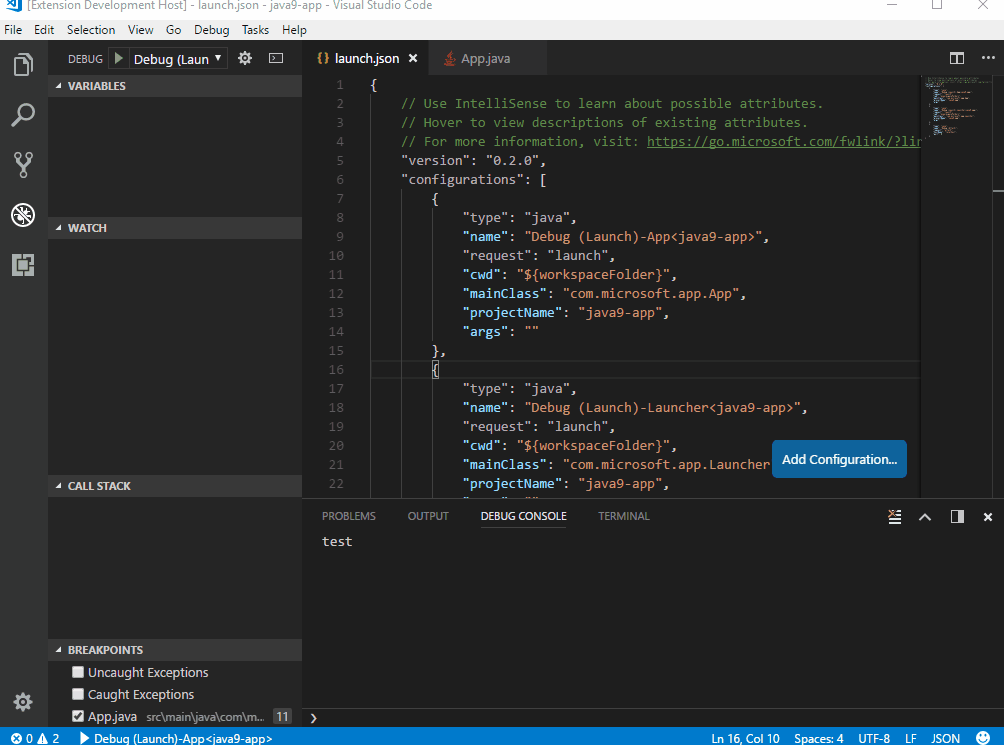This screenshot has height=745, width=1004.
Task: Open the Extensions view in activity bar
Action: coord(23,265)
